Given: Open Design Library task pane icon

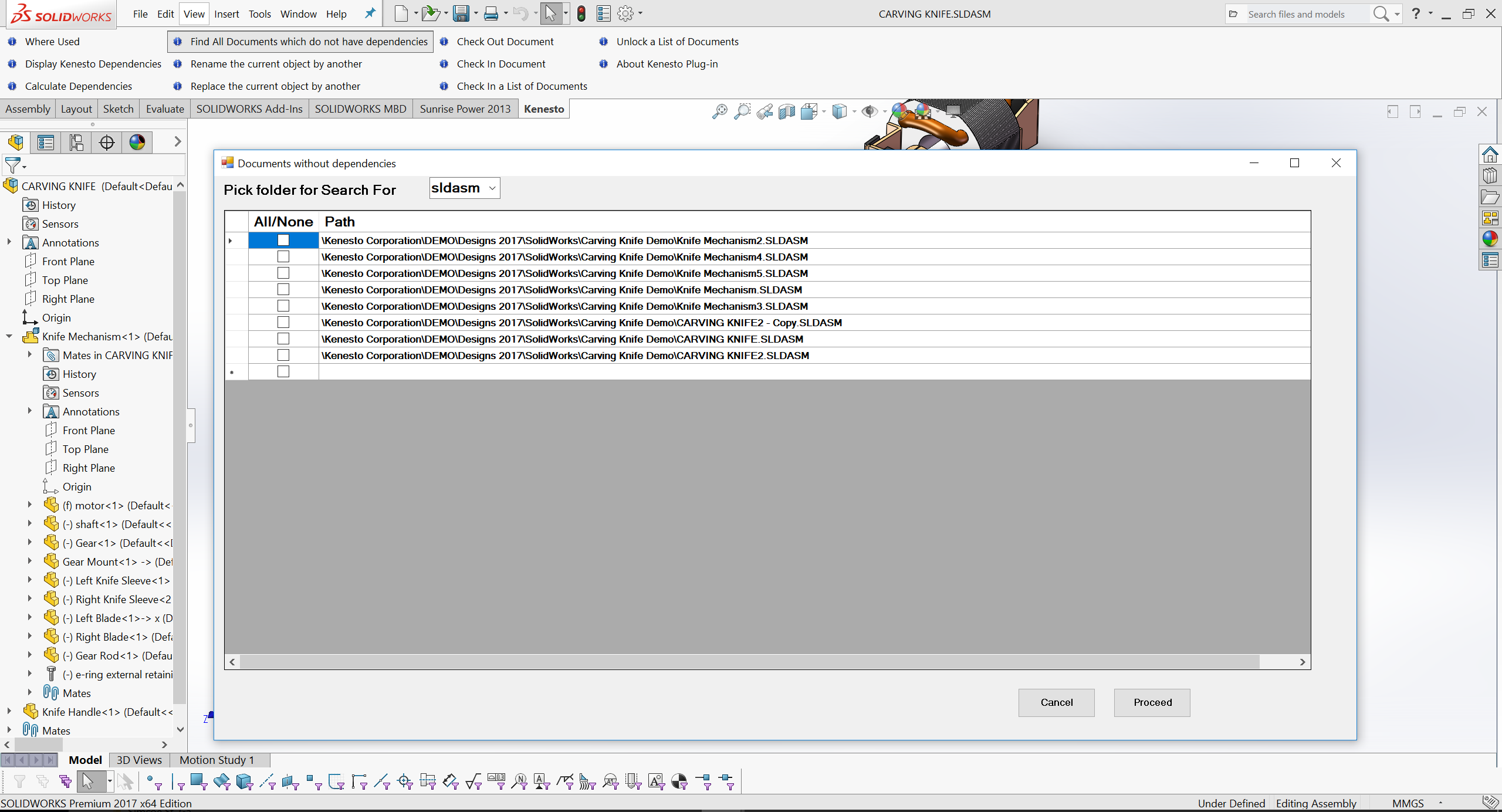Looking at the screenshot, I should (x=1490, y=175).
